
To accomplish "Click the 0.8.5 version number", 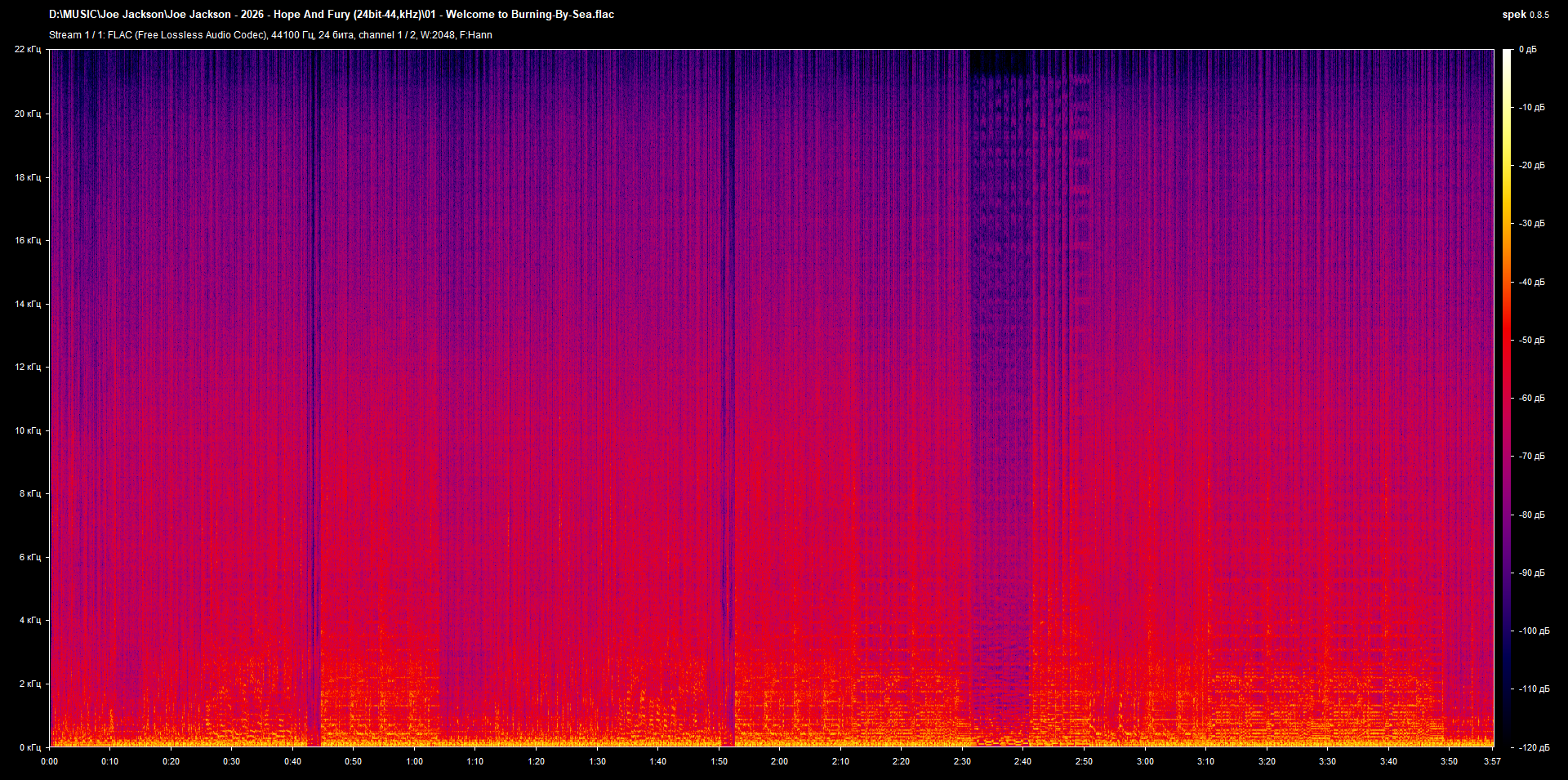I will click(x=1538, y=14).
